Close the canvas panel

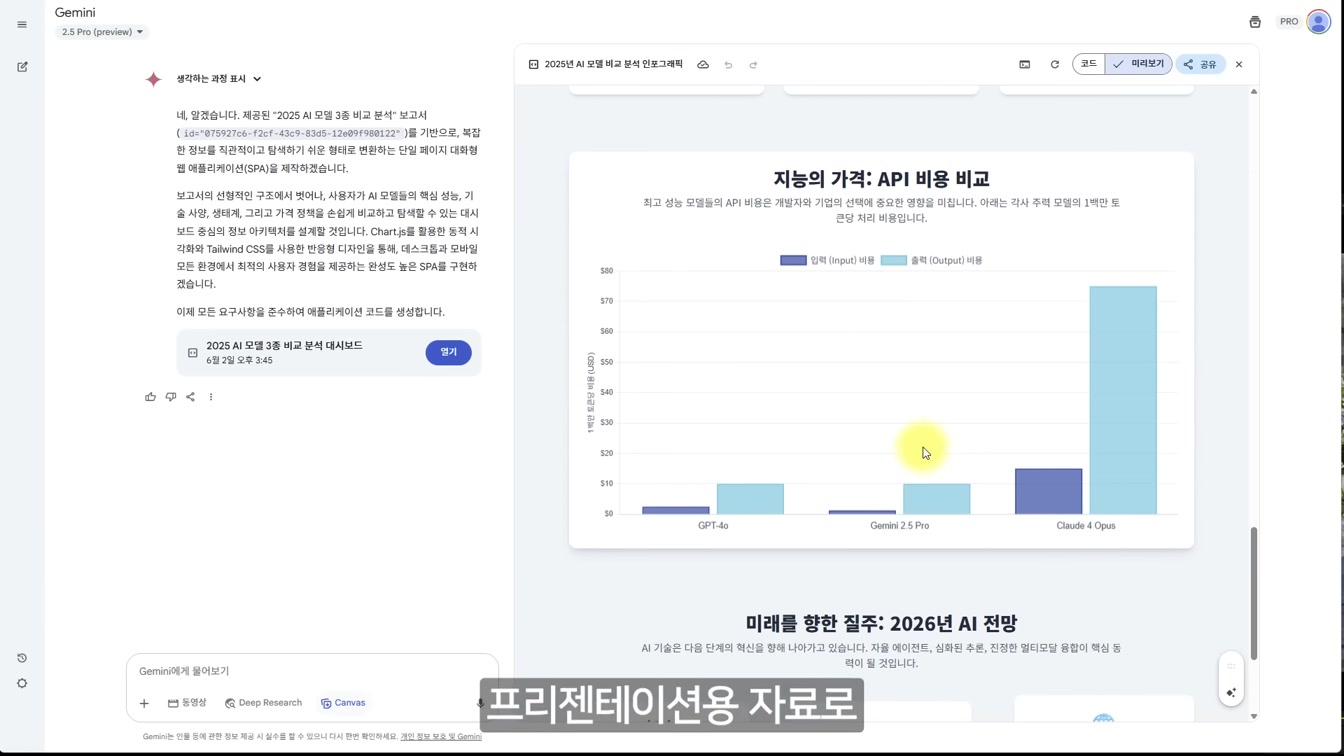pos(1239,65)
